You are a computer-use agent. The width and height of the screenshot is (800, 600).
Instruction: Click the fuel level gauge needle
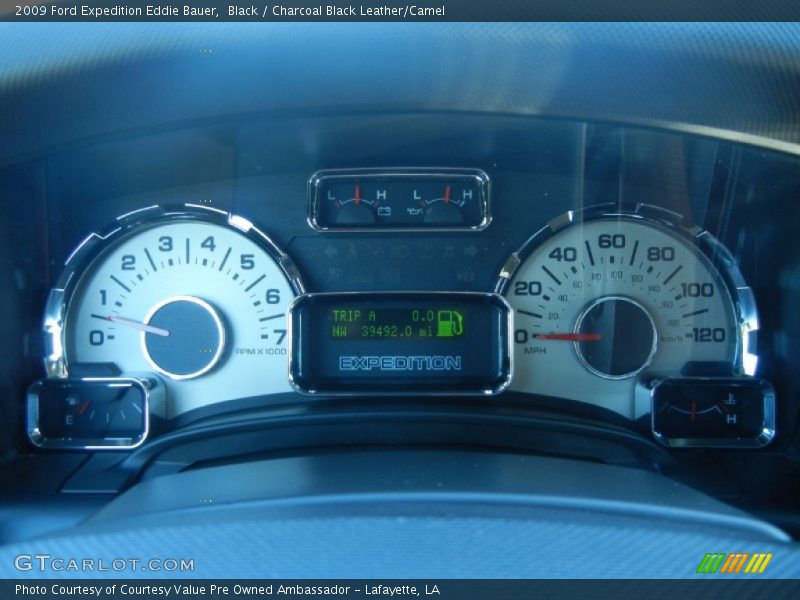pos(85,406)
